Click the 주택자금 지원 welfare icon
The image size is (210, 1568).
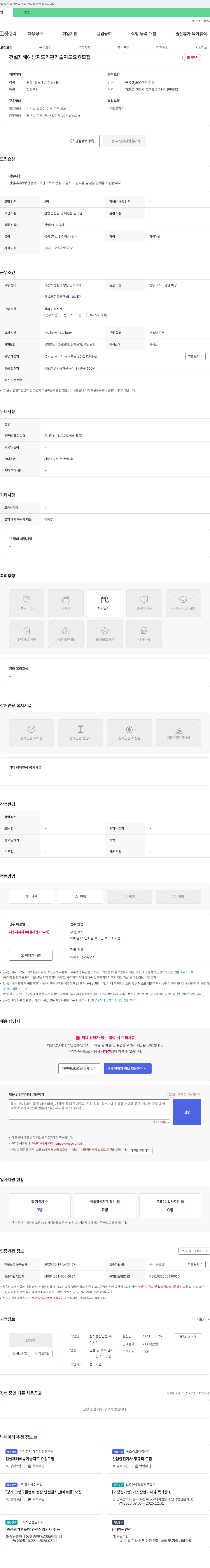pyautogui.click(x=26, y=634)
